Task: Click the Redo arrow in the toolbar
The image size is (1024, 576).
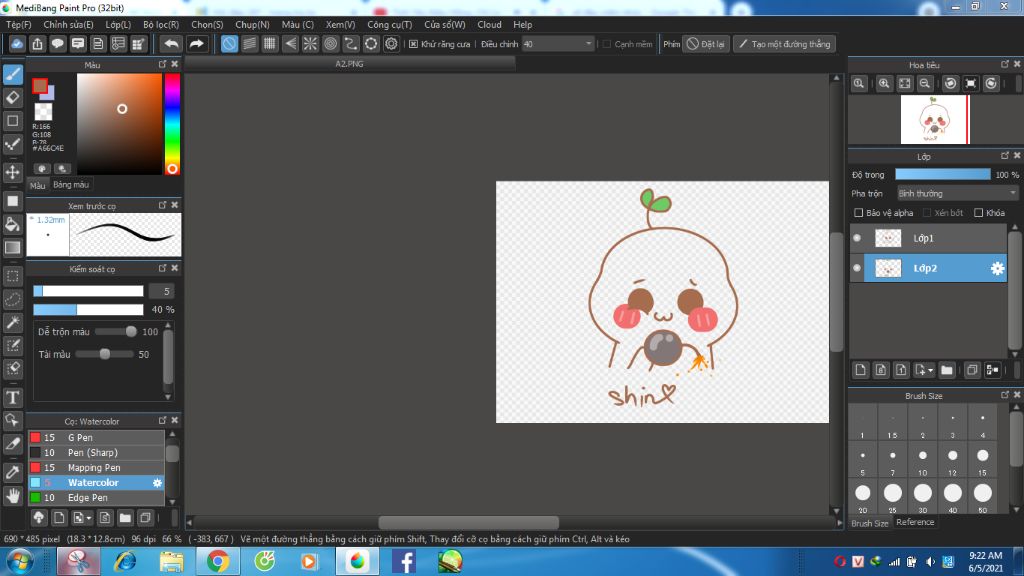Action: (196, 44)
